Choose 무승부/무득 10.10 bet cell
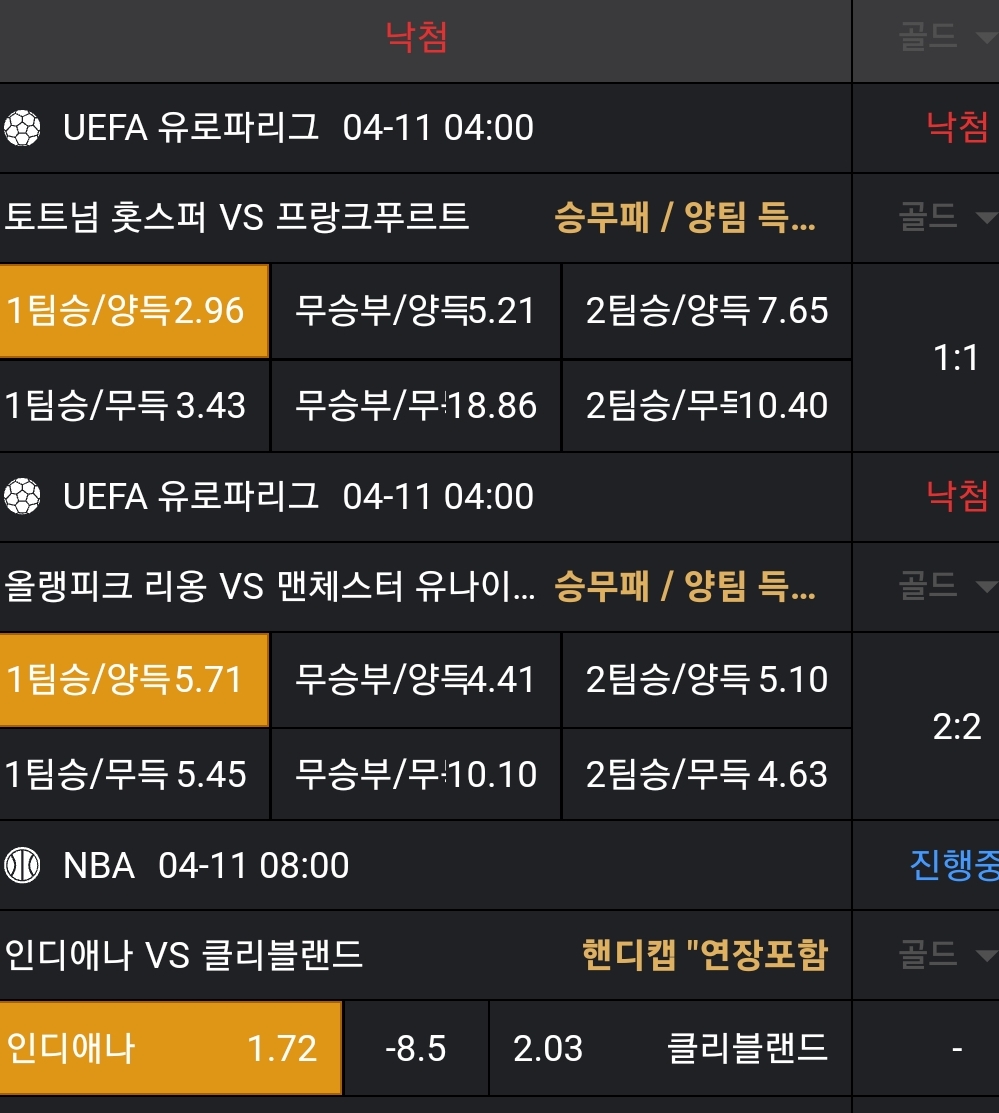This screenshot has width=999, height=1113. click(416, 775)
